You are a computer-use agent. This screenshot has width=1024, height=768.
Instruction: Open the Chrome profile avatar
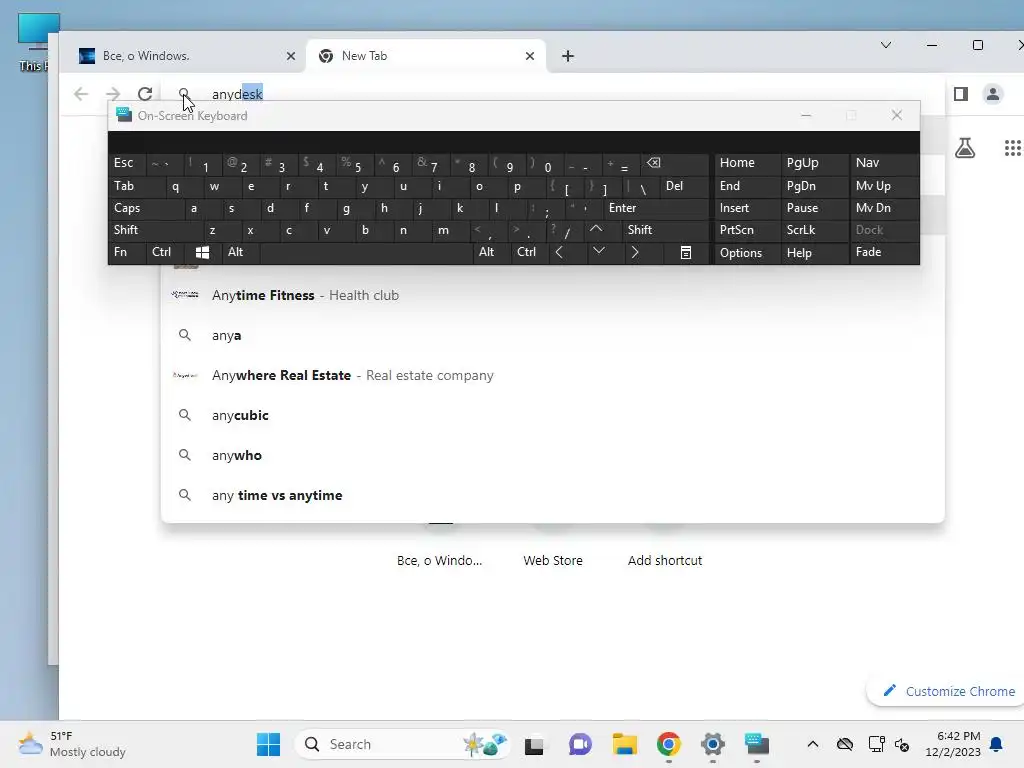click(x=993, y=94)
